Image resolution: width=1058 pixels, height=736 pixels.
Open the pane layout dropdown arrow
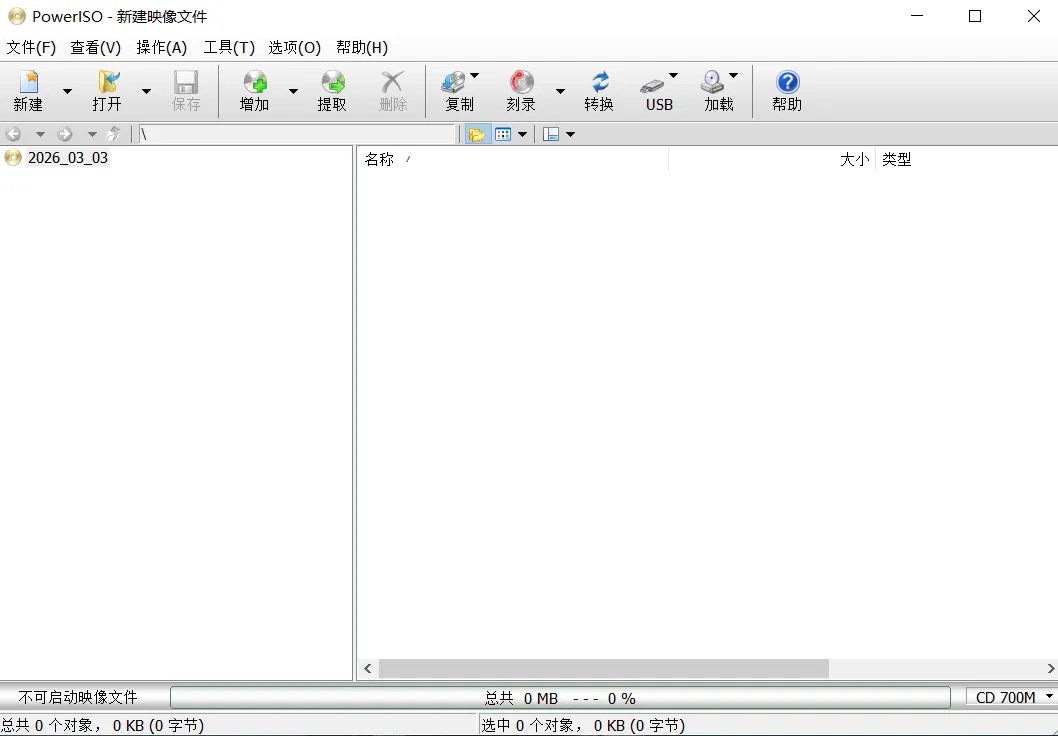coord(571,134)
